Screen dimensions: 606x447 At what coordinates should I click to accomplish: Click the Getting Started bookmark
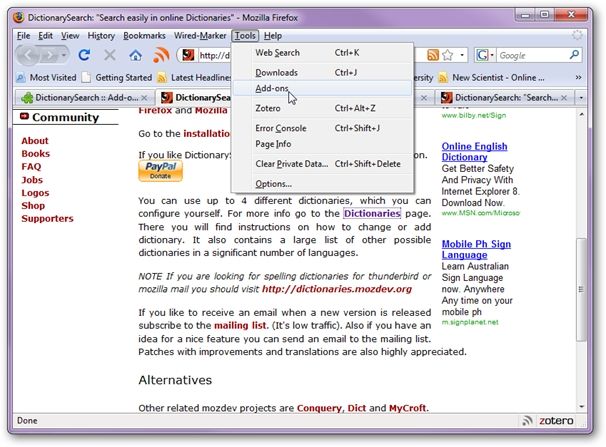pos(117,78)
